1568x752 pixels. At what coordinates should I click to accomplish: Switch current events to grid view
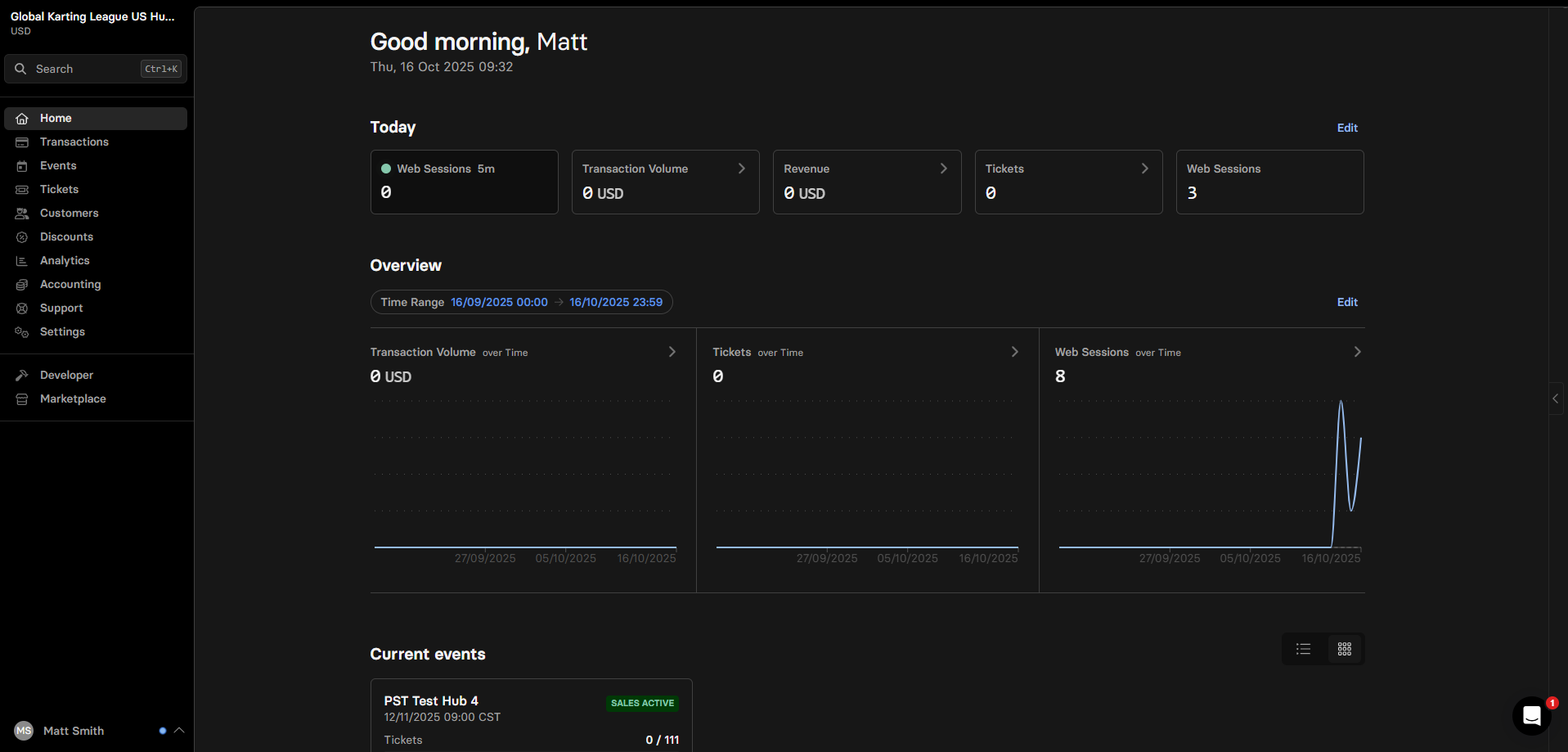point(1345,649)
